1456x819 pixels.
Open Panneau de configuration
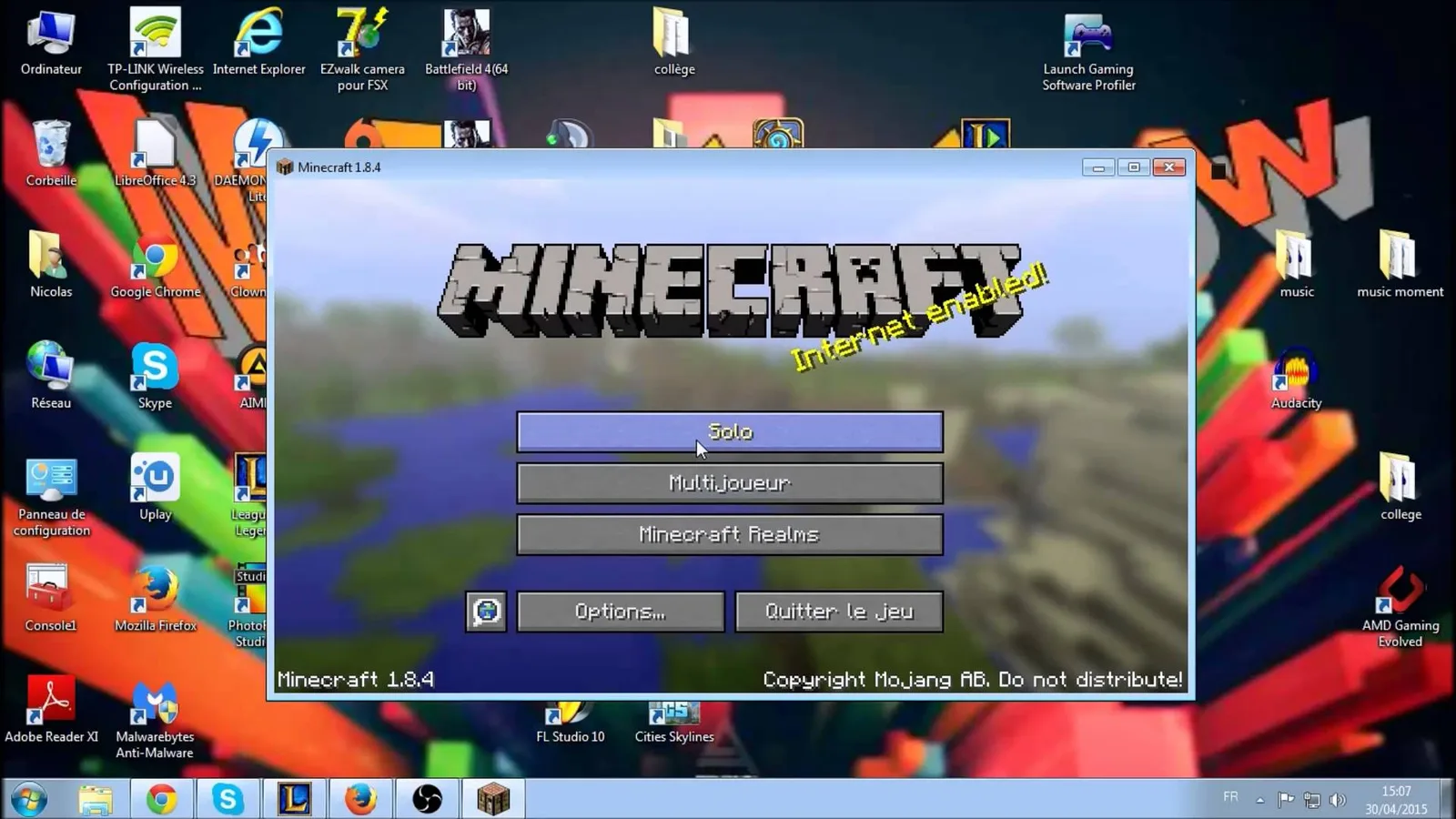[51, 497]
